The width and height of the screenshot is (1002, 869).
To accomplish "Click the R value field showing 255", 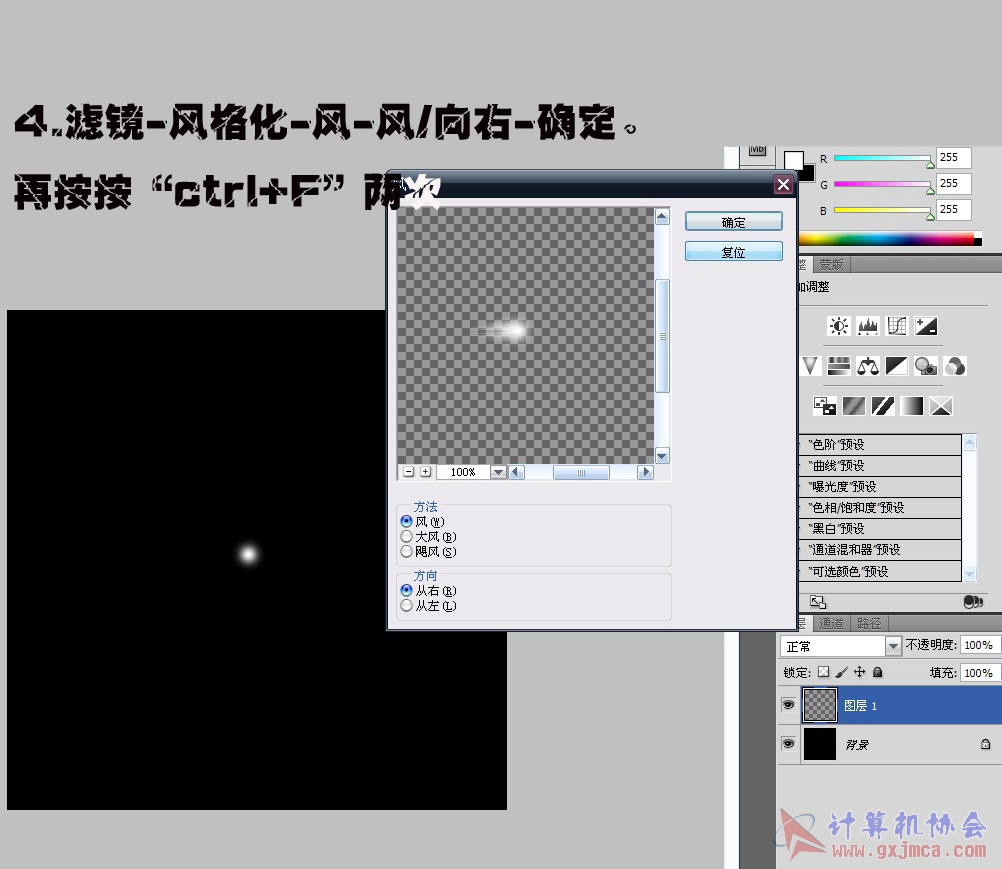I will coord(954,157).
